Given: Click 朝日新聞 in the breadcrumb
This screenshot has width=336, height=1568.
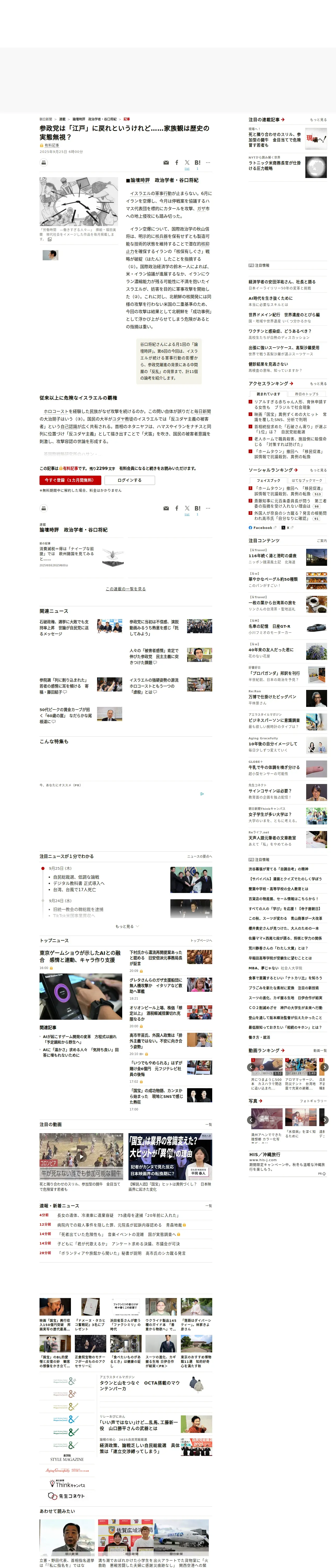Looking at the screenshot, I should [x=46, y=119].
